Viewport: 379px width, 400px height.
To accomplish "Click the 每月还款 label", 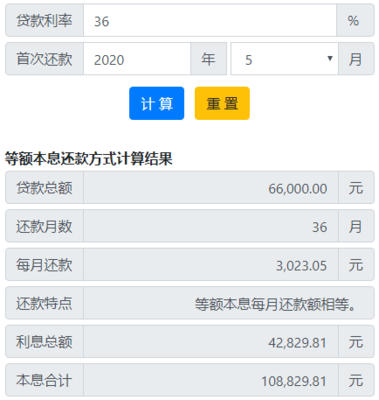I will (x=44, y=265).
